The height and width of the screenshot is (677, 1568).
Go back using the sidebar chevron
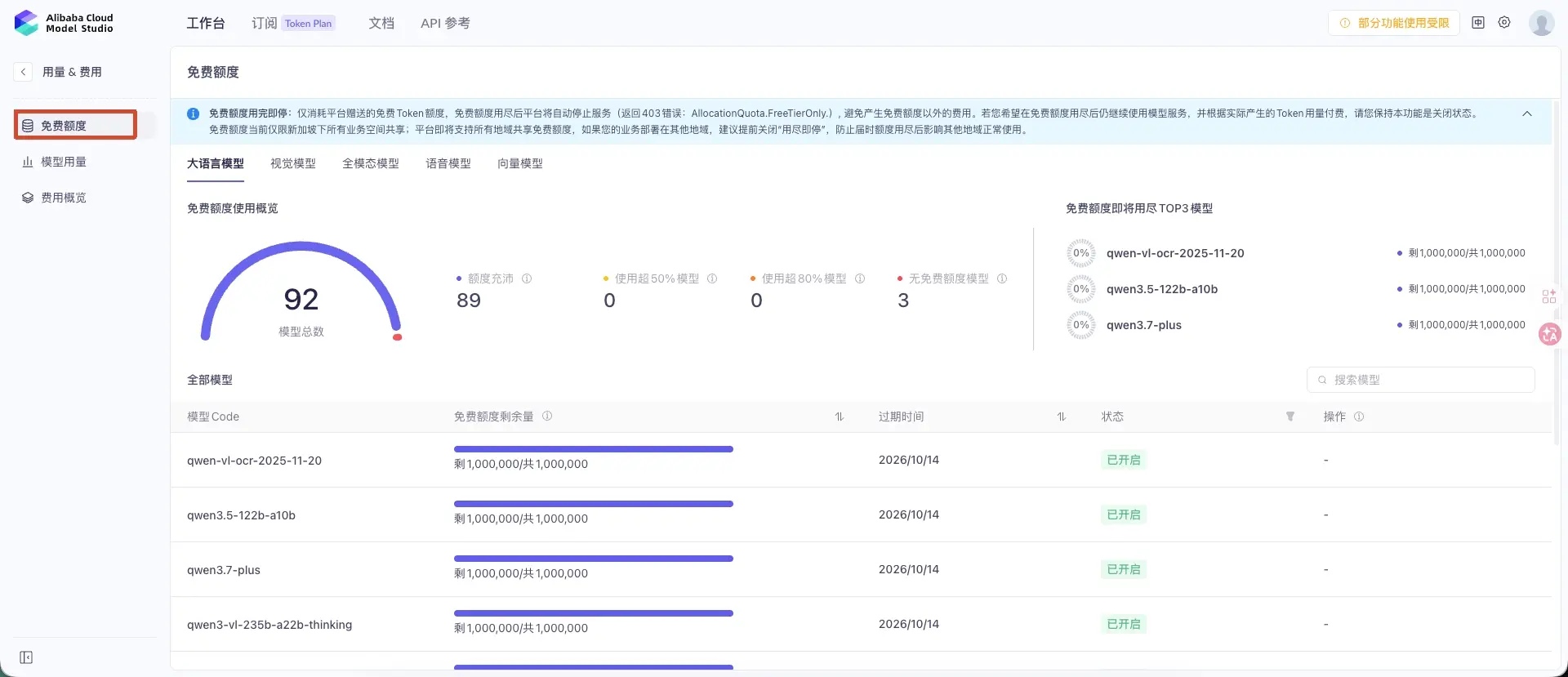coord(24,72)
